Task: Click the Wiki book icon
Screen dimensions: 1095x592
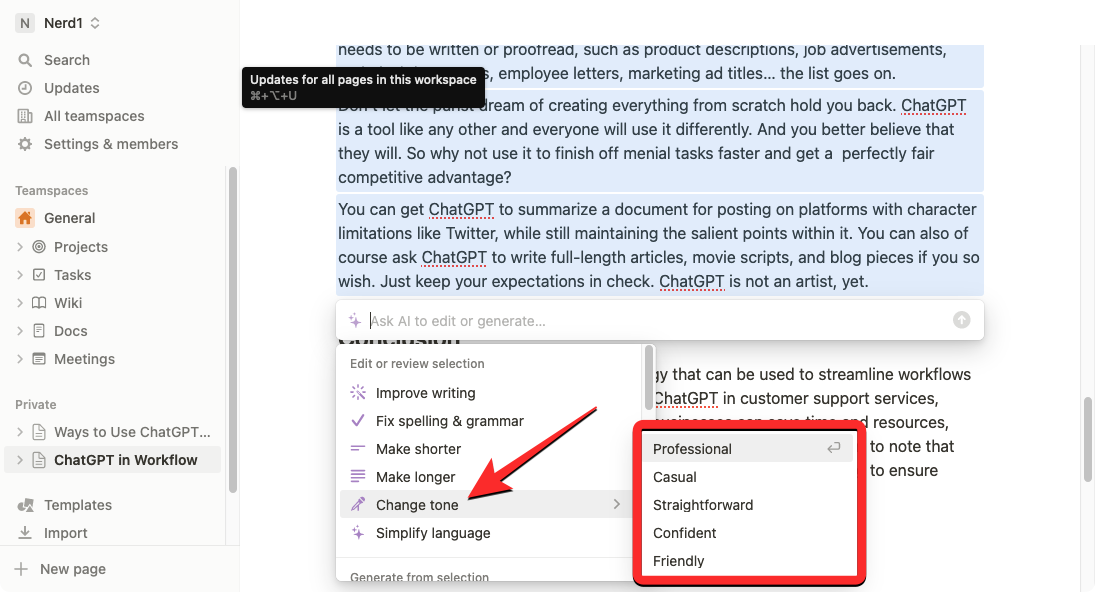Action: point(39,302)
